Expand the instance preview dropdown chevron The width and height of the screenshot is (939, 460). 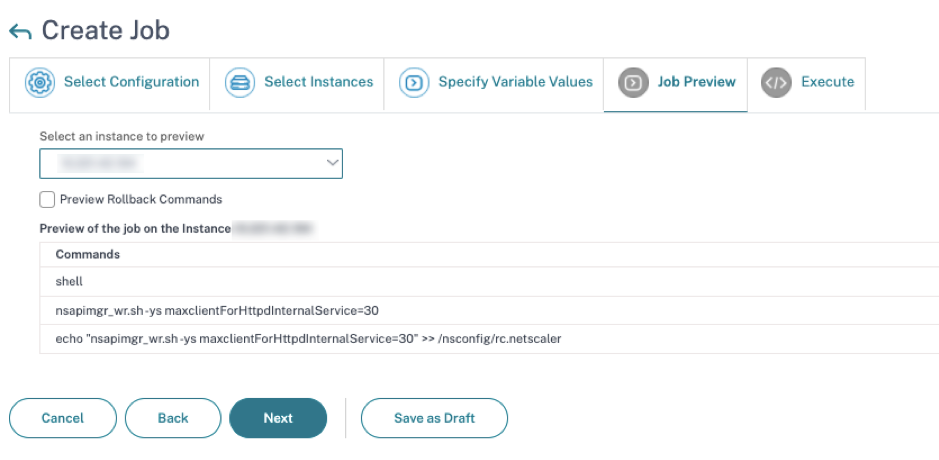click(x=332, y=163)
